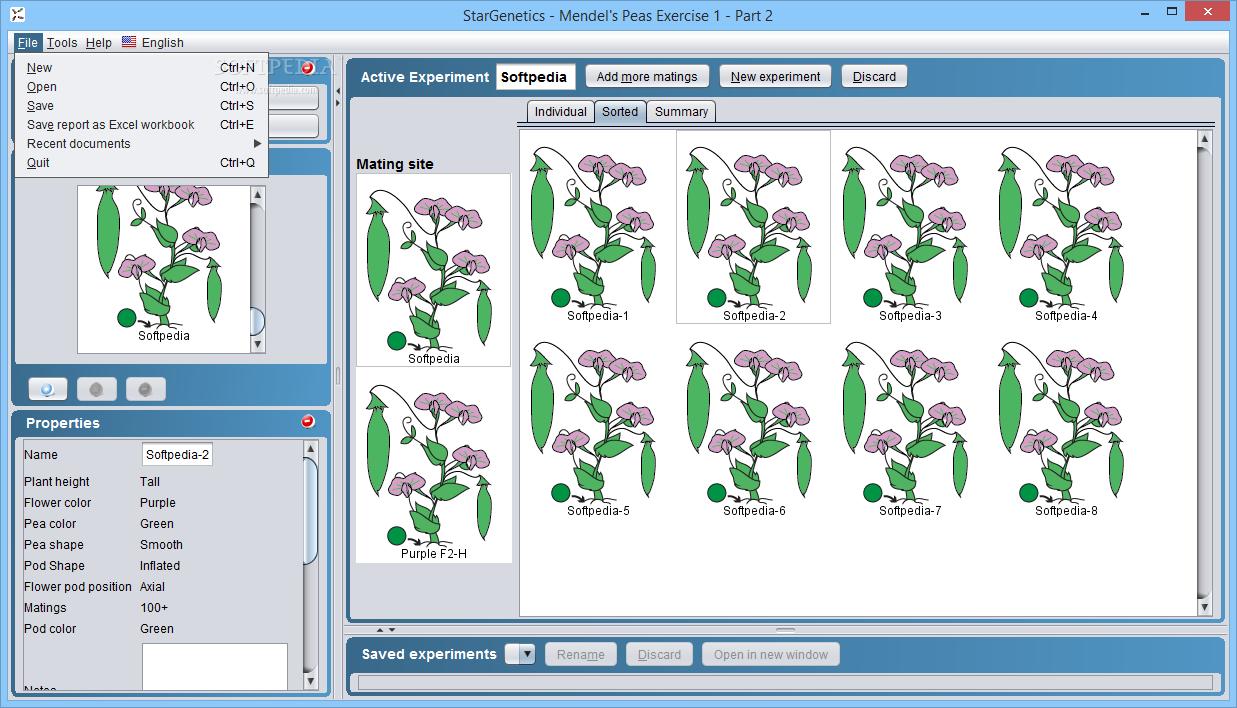Click the Matings value 100+
The image size is (1237, 708).
coord(154,608)
